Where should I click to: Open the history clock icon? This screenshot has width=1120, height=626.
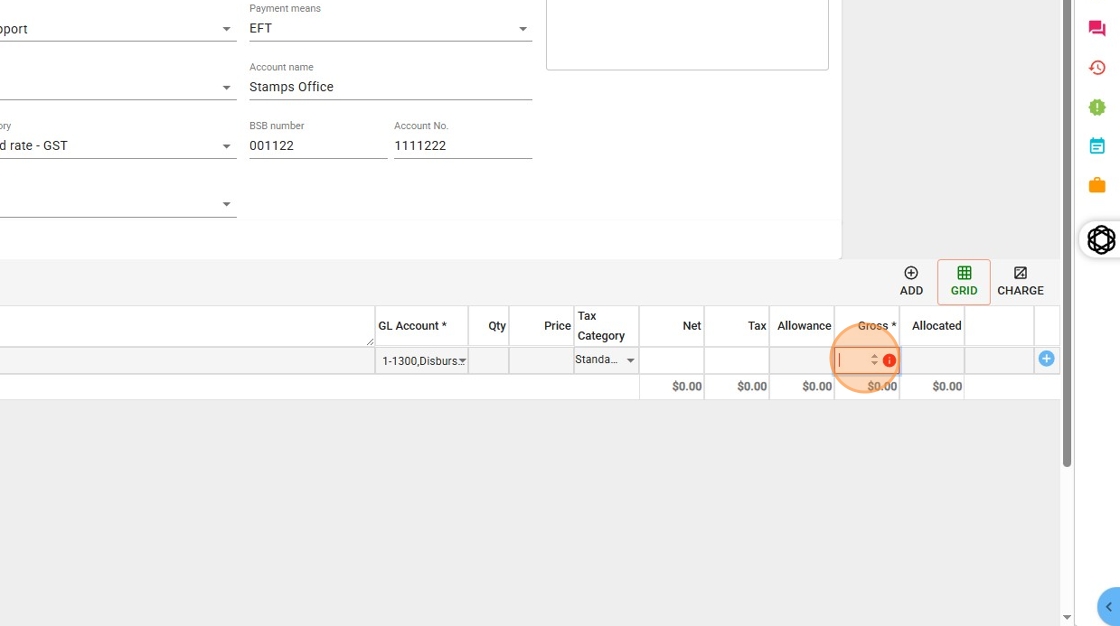pyautogui.click(x=1097, y=68)
